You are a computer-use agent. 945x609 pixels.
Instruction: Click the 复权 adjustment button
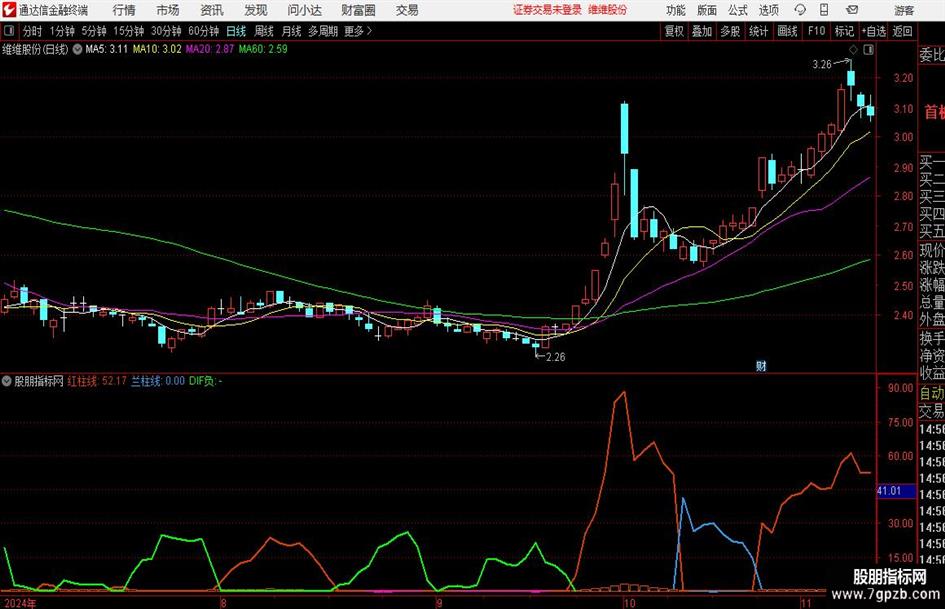(674, 31)
